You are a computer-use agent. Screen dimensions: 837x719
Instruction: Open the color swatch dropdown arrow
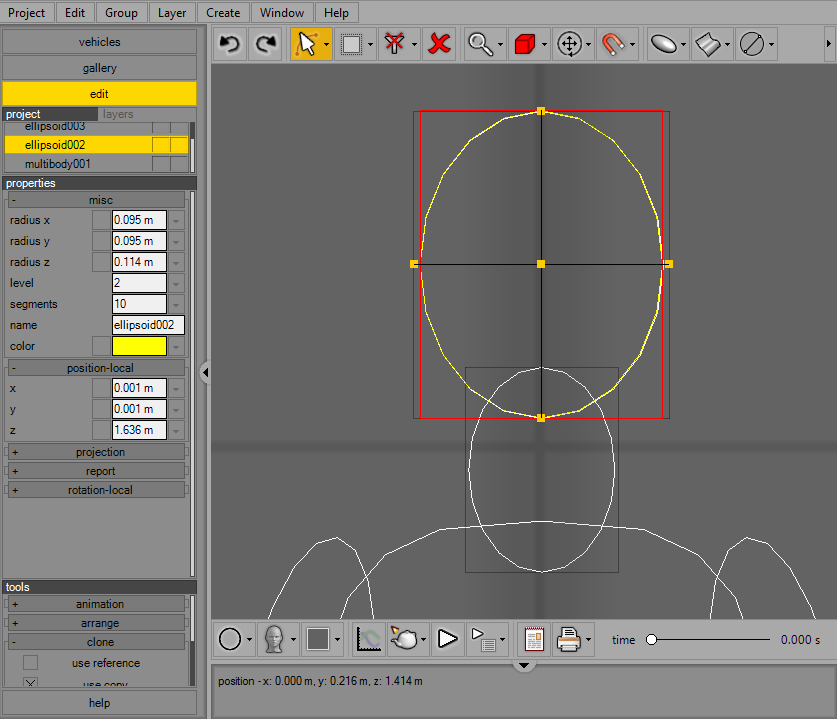coord(176,346)
